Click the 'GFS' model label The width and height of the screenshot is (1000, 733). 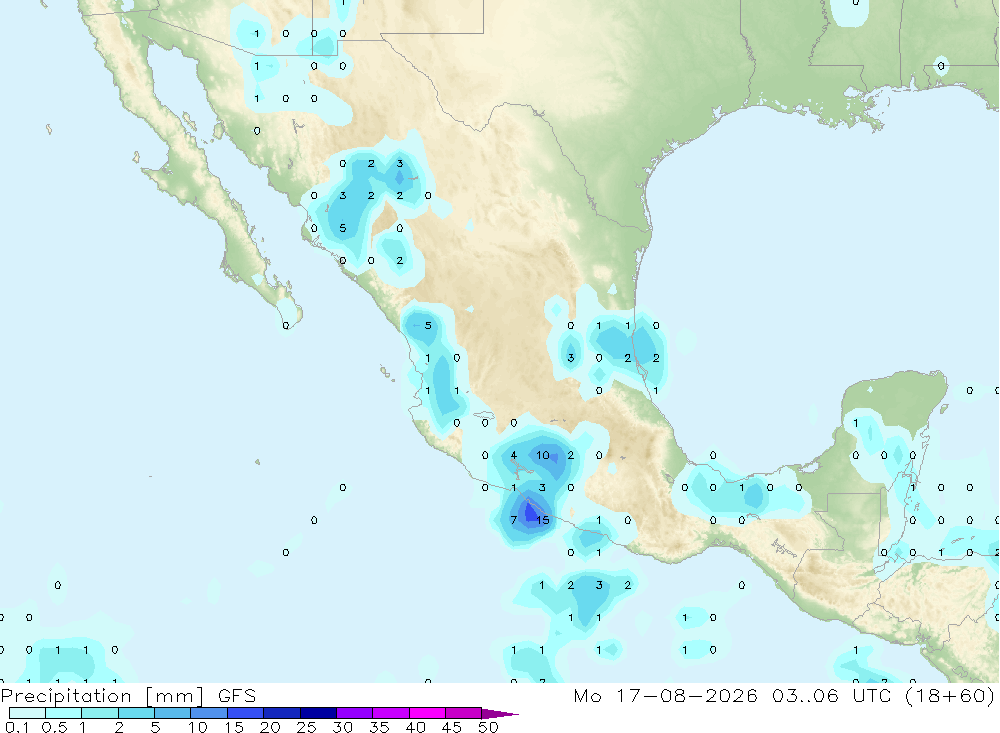tap(237, 695)
